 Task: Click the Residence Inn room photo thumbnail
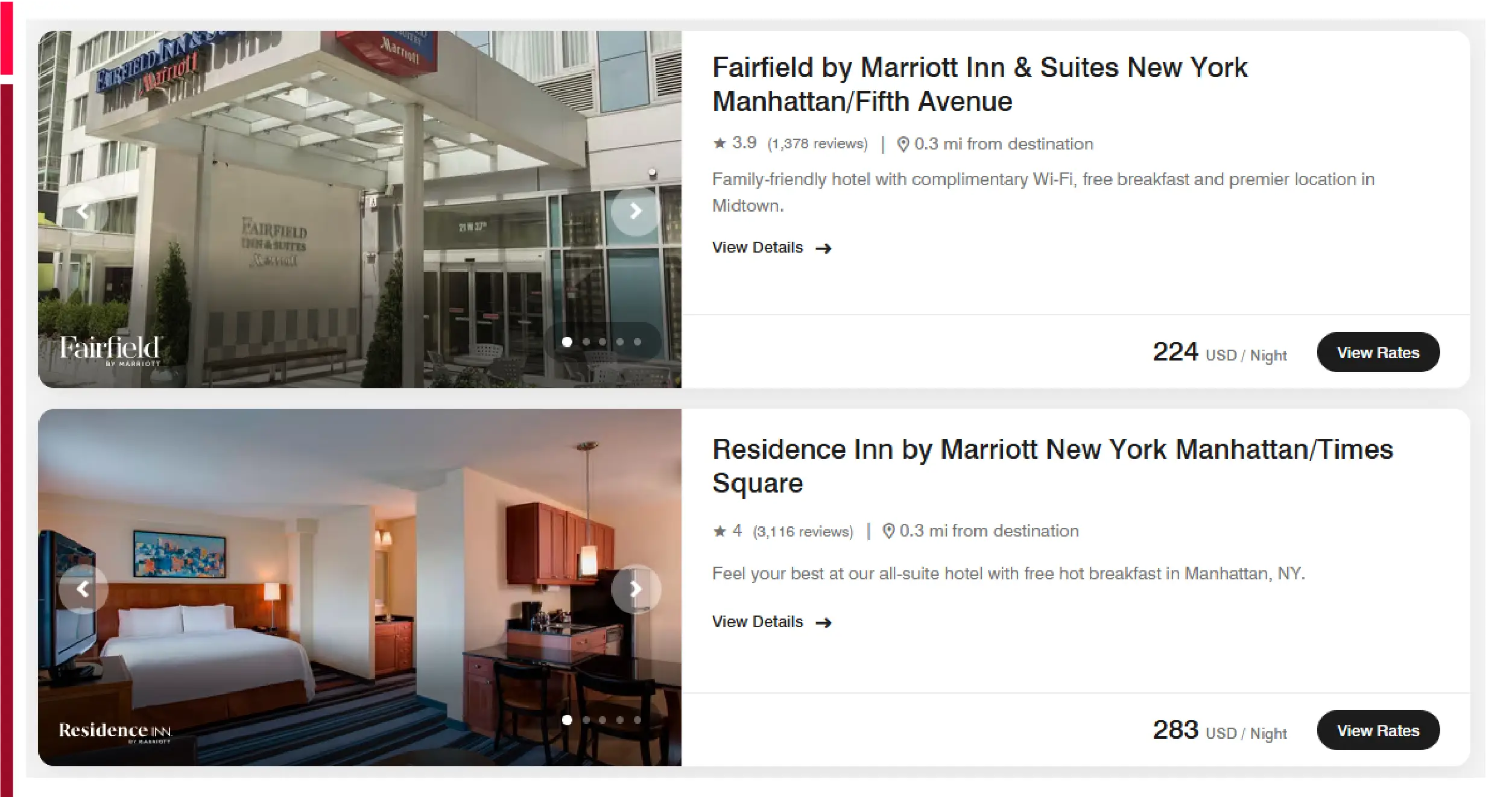click(x=359, y=587)
